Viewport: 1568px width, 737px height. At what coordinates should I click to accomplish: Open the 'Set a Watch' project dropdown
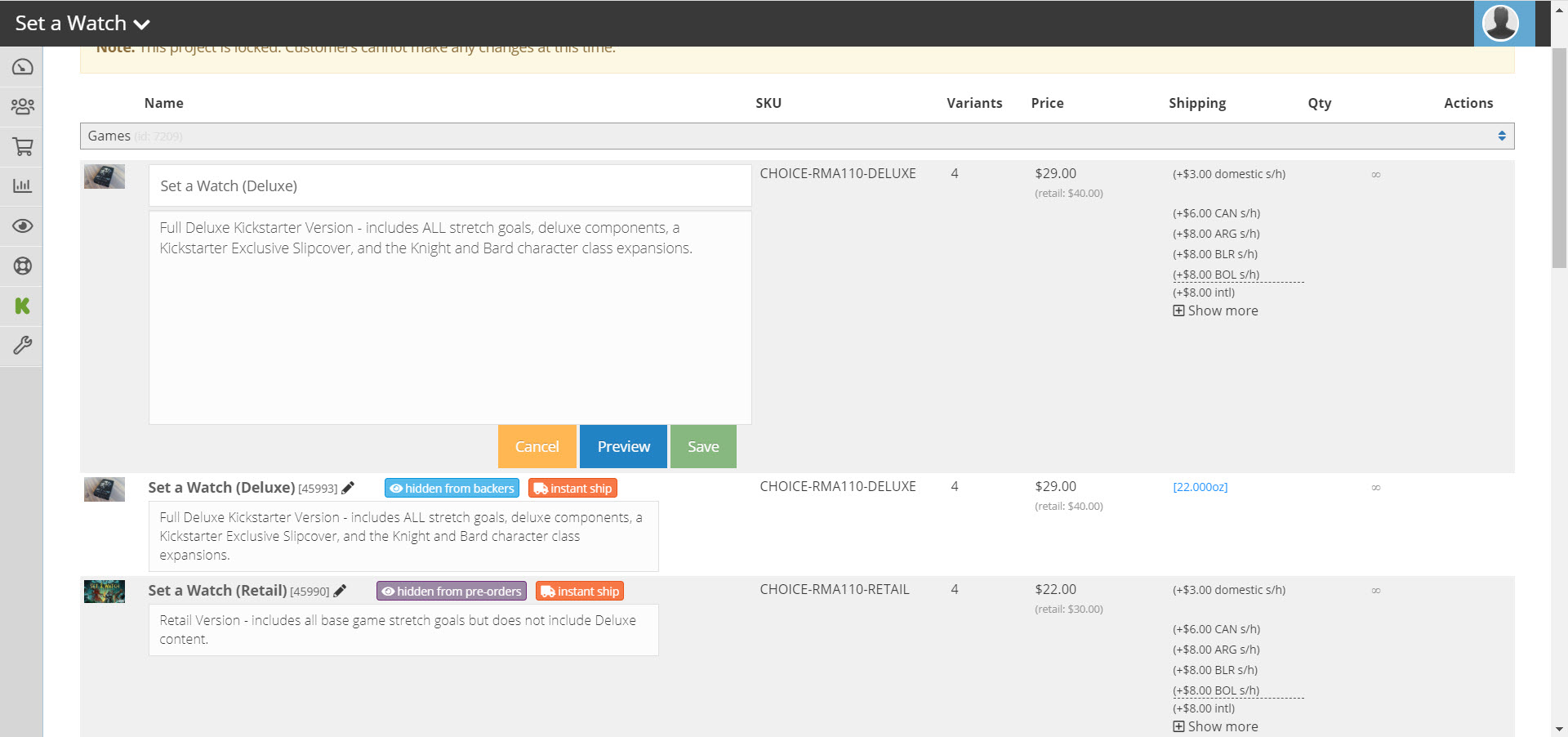coord(82,24)
